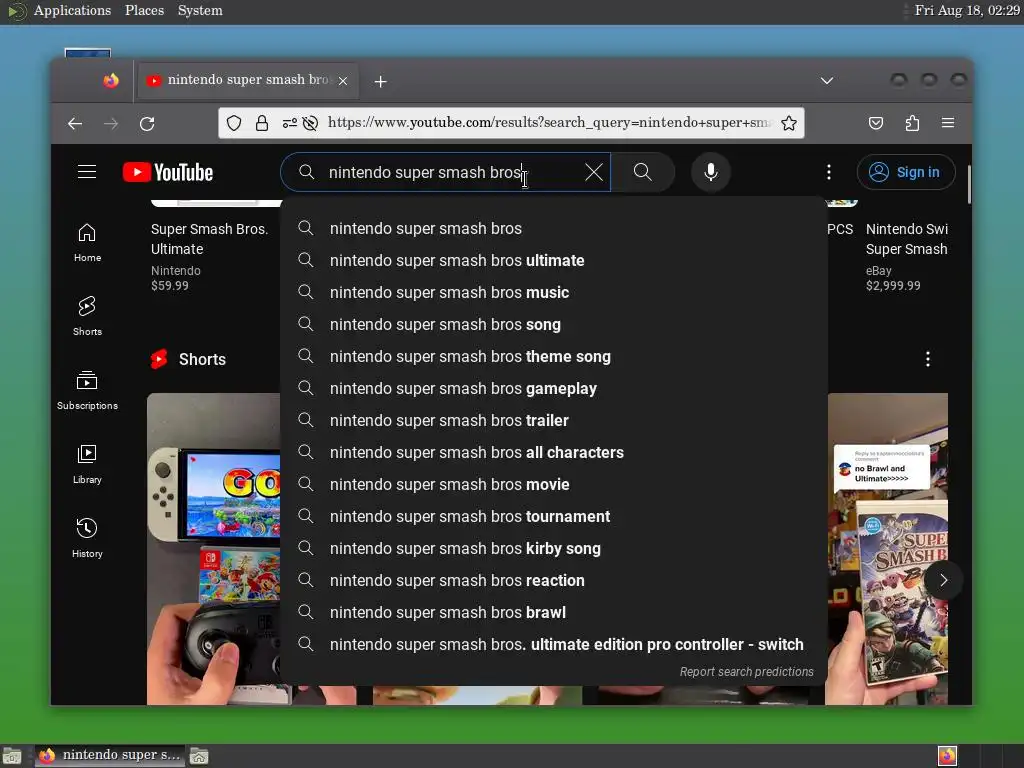Submit search with the magnifier button

pos(643,172)
